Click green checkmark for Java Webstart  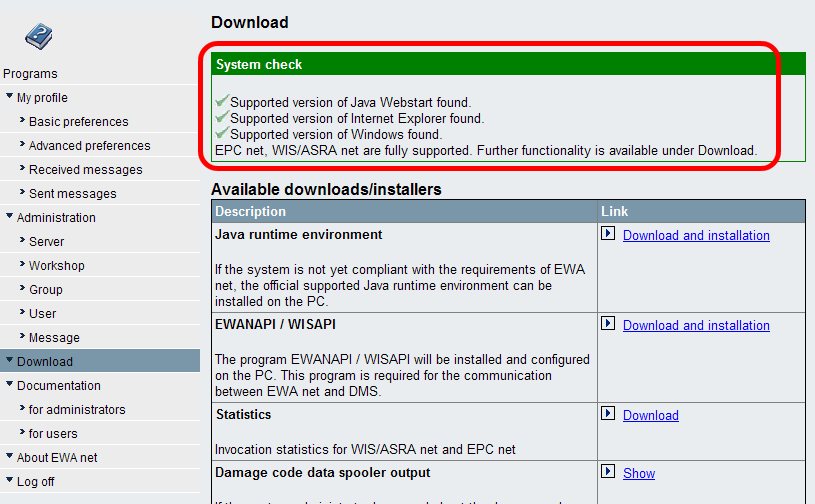(222, 101)
